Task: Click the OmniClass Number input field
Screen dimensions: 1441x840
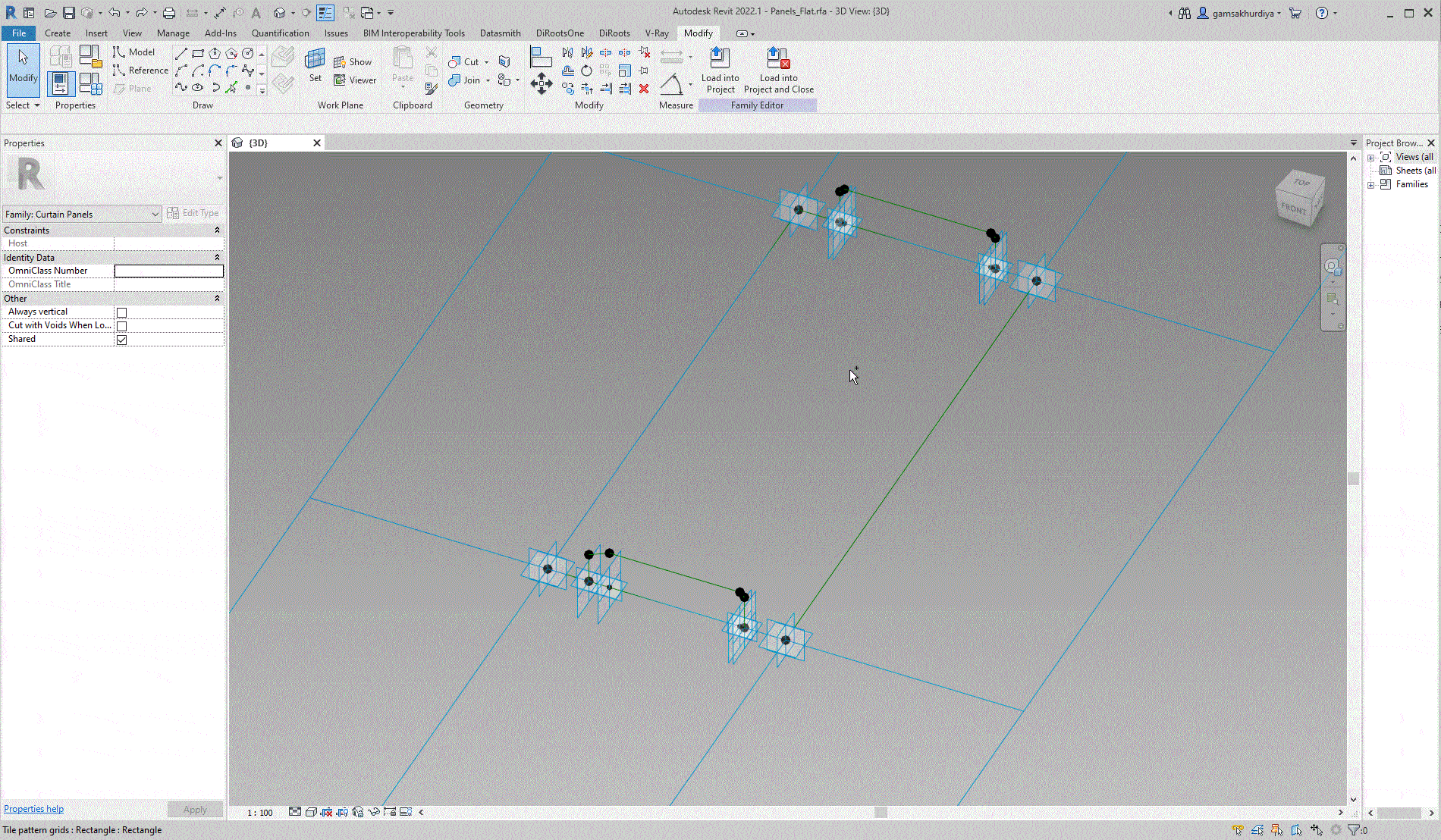Action: [168, 271]
